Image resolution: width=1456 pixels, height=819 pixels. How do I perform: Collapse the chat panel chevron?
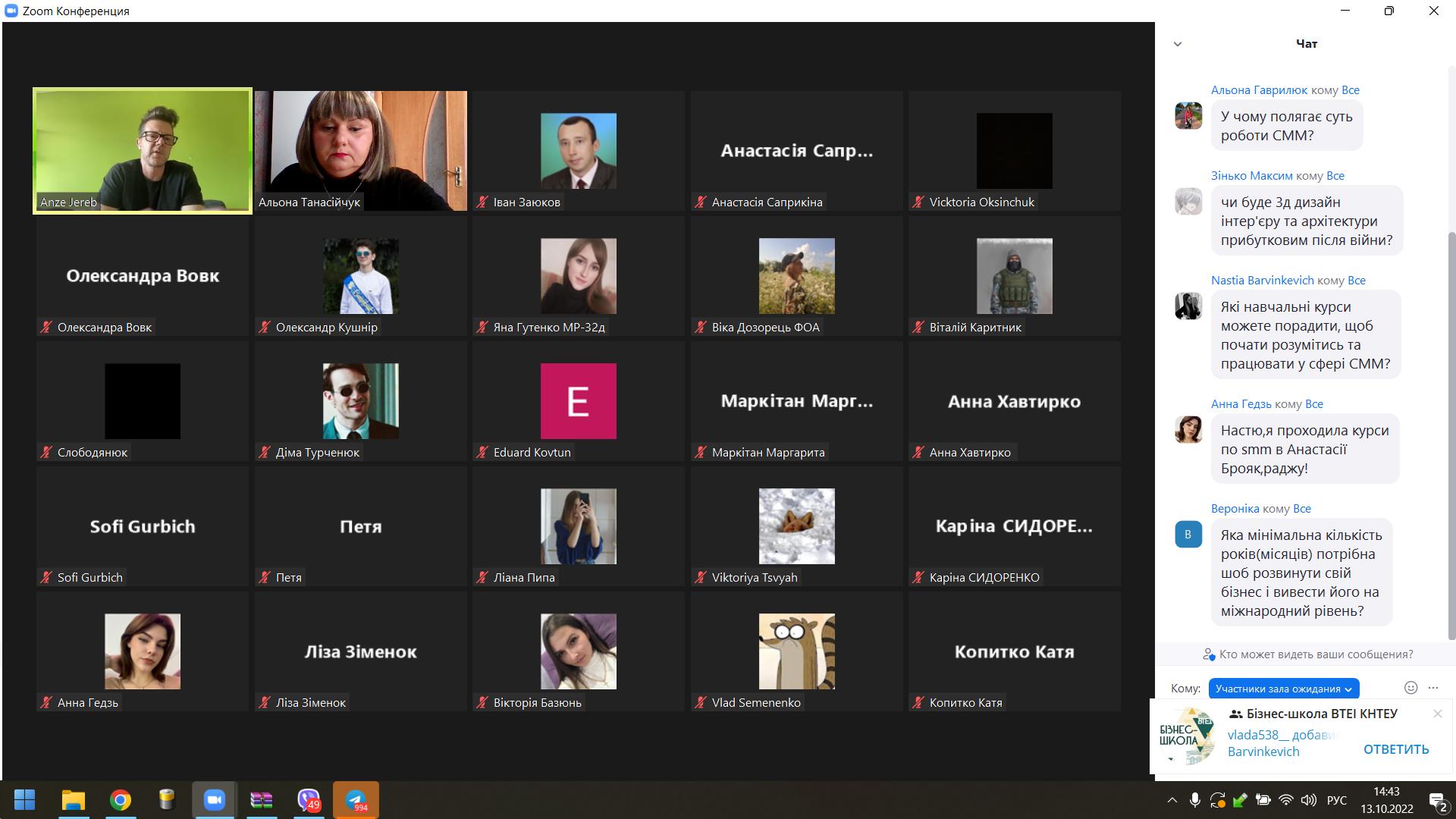(x=1178, y=44)
